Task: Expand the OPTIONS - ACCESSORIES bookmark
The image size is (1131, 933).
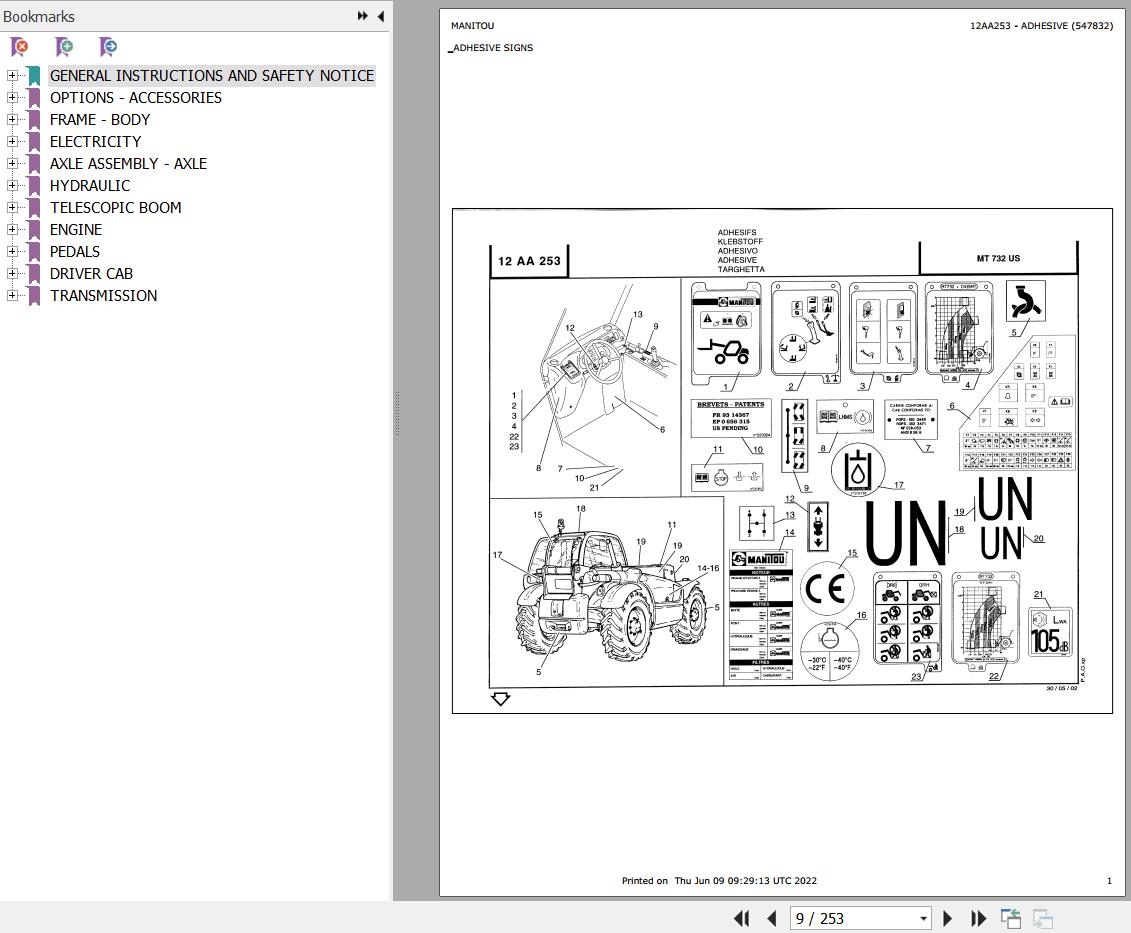Action: [12, 97]
